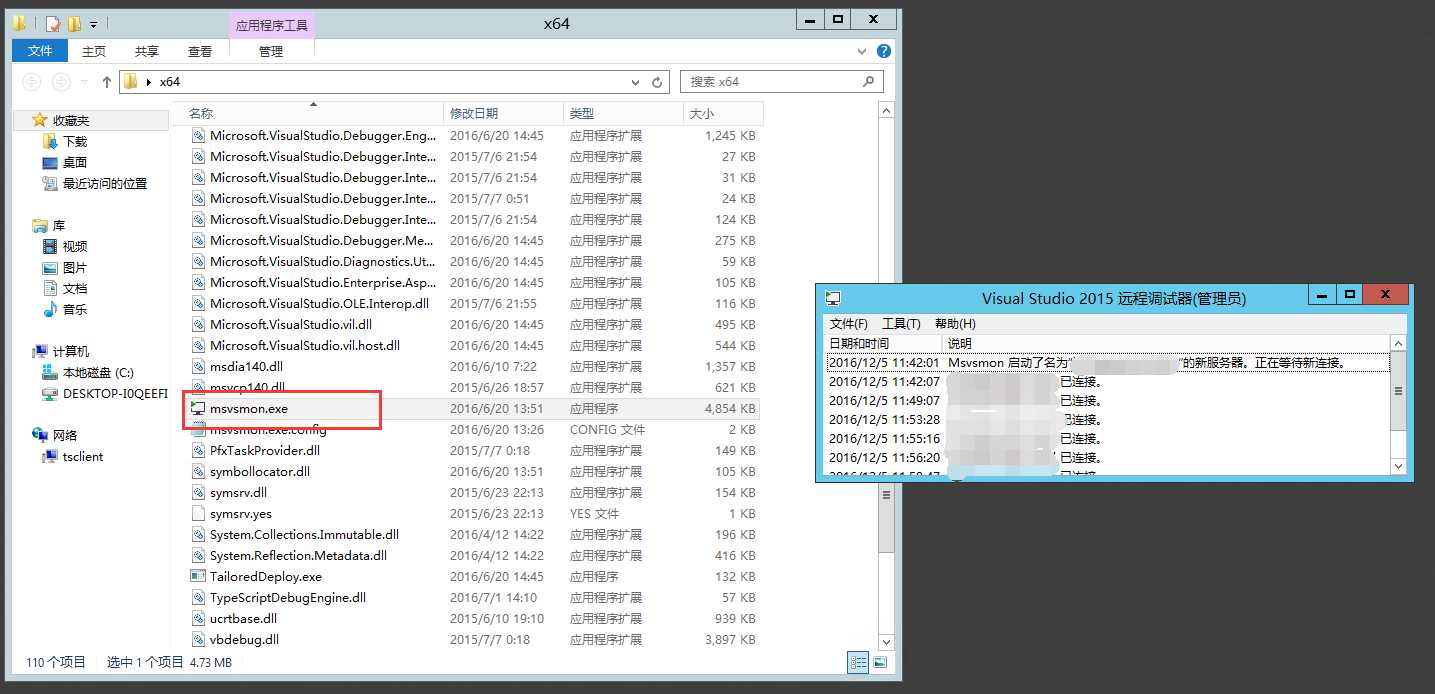Click 说明 column header in Remote Debugger
1435x694 pixels.
tap(1168, 343)
